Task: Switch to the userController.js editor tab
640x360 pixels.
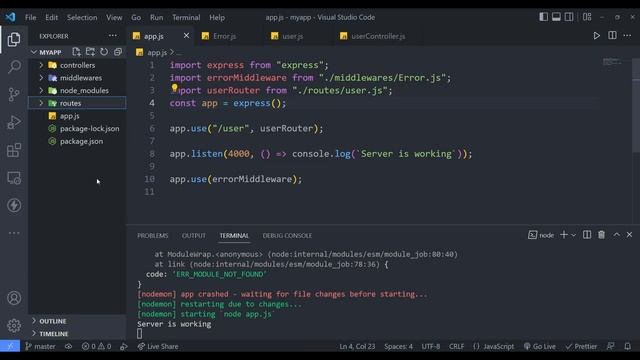Action: 378,36
